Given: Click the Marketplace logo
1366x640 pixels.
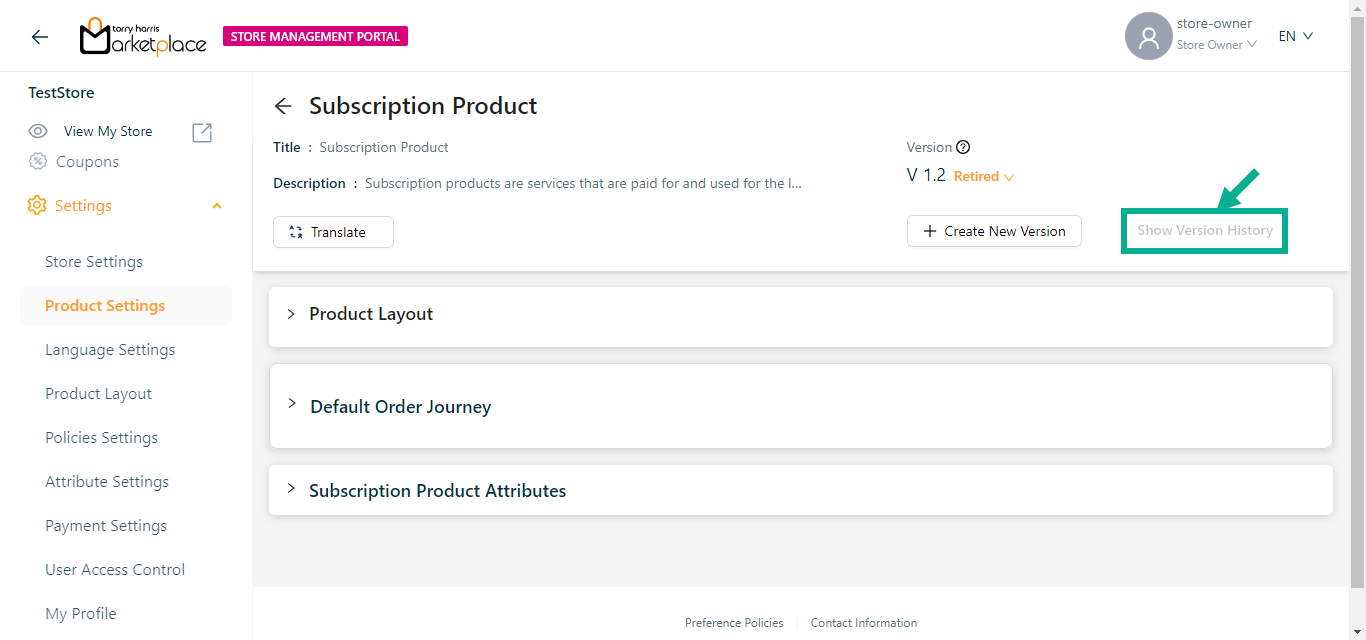Looking at the screenshot, I should [143, 37].
